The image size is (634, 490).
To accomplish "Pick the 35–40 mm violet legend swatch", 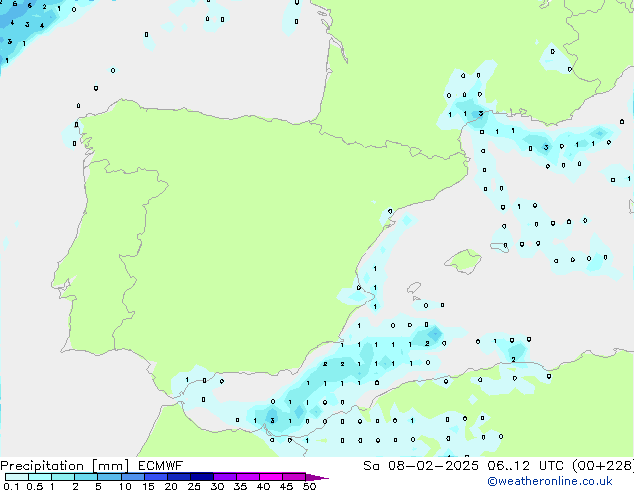I will point(248,477).
